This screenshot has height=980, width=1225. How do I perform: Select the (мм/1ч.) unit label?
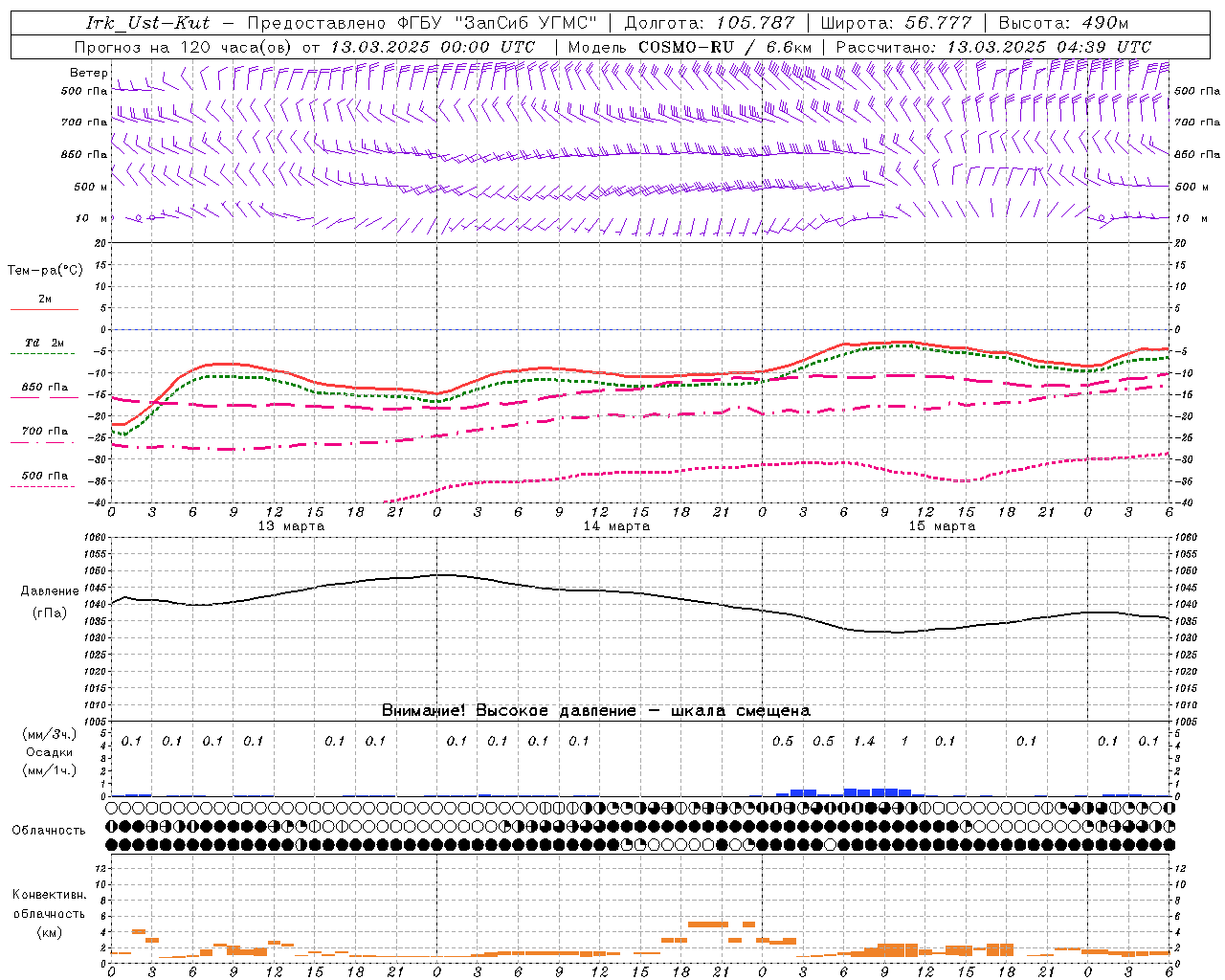(x=50, y=770)
